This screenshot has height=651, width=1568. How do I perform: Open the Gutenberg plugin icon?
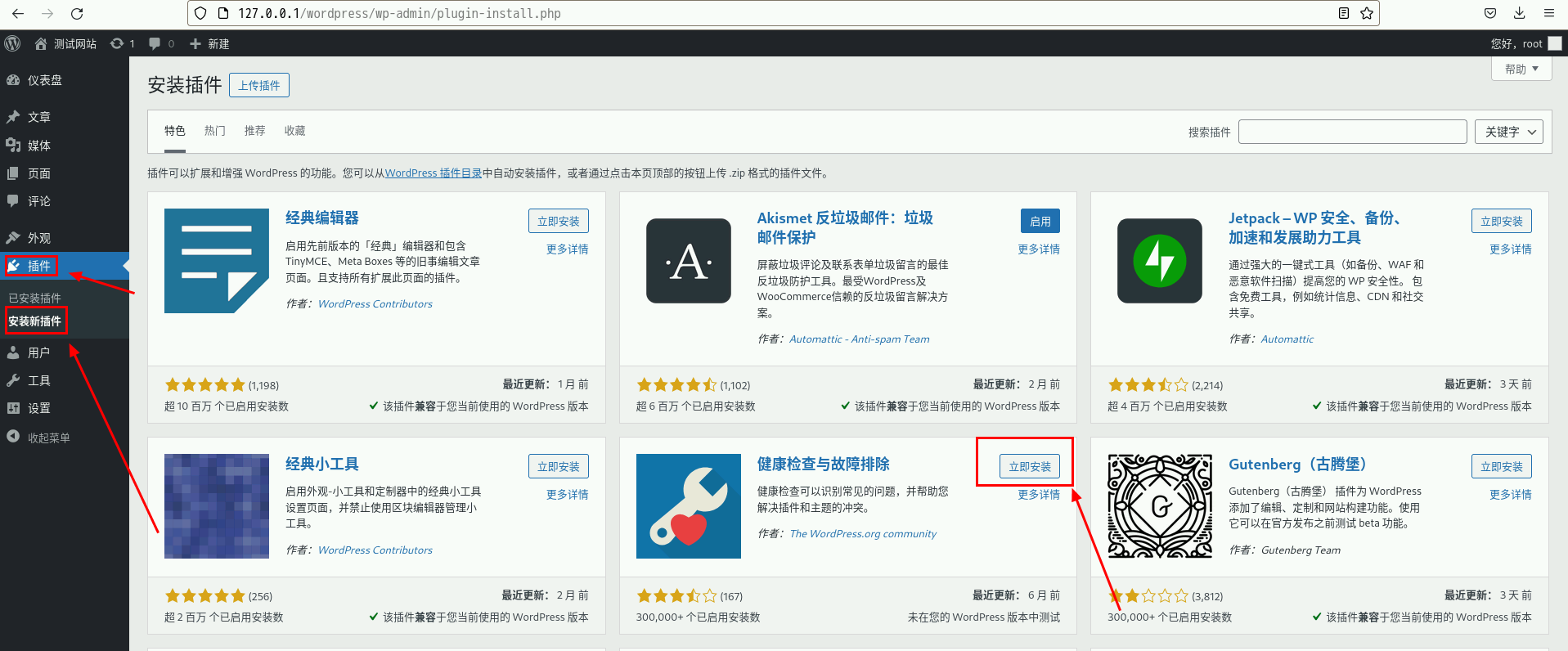coord(1160,506)
